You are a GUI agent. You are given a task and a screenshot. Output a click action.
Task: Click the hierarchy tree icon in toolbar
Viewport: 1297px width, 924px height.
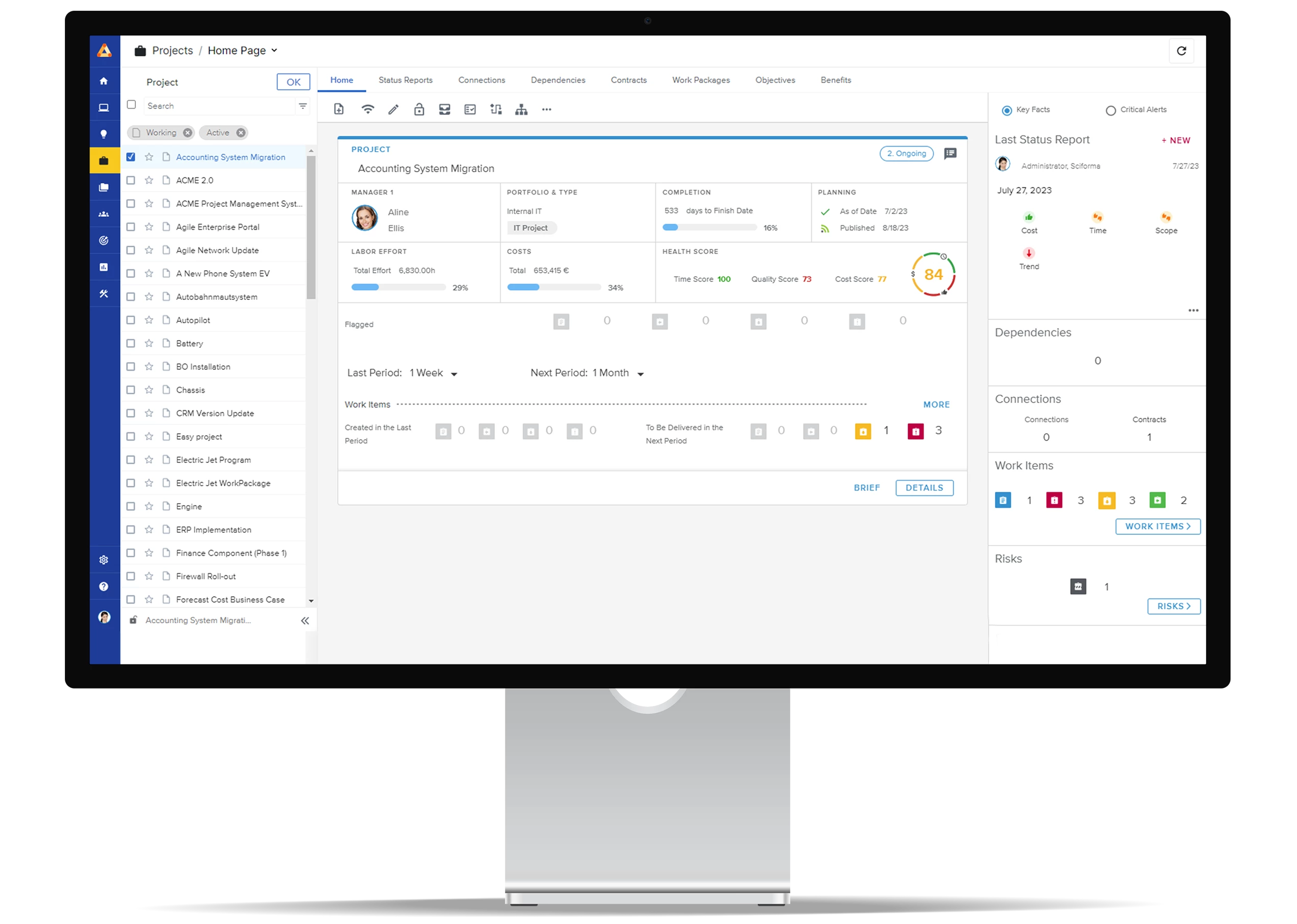pos(521,110)
